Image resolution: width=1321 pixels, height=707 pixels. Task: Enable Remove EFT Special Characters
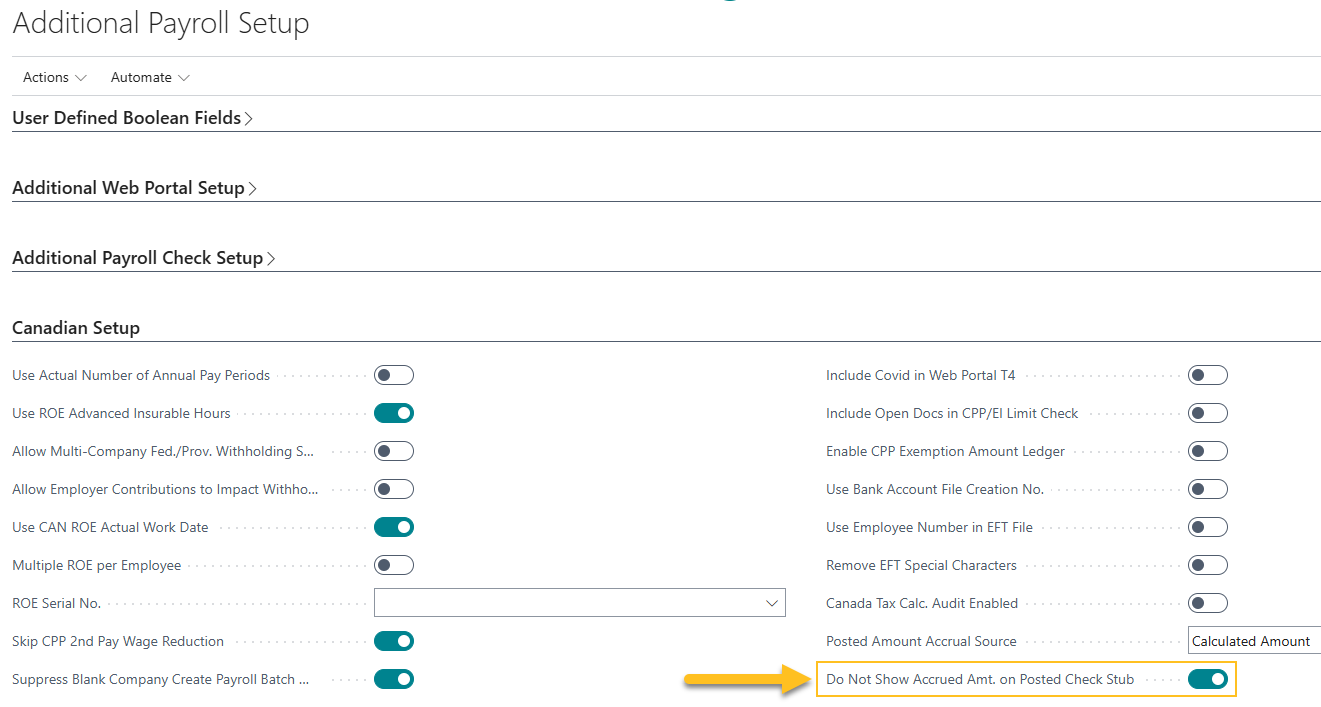[1207, 565]
